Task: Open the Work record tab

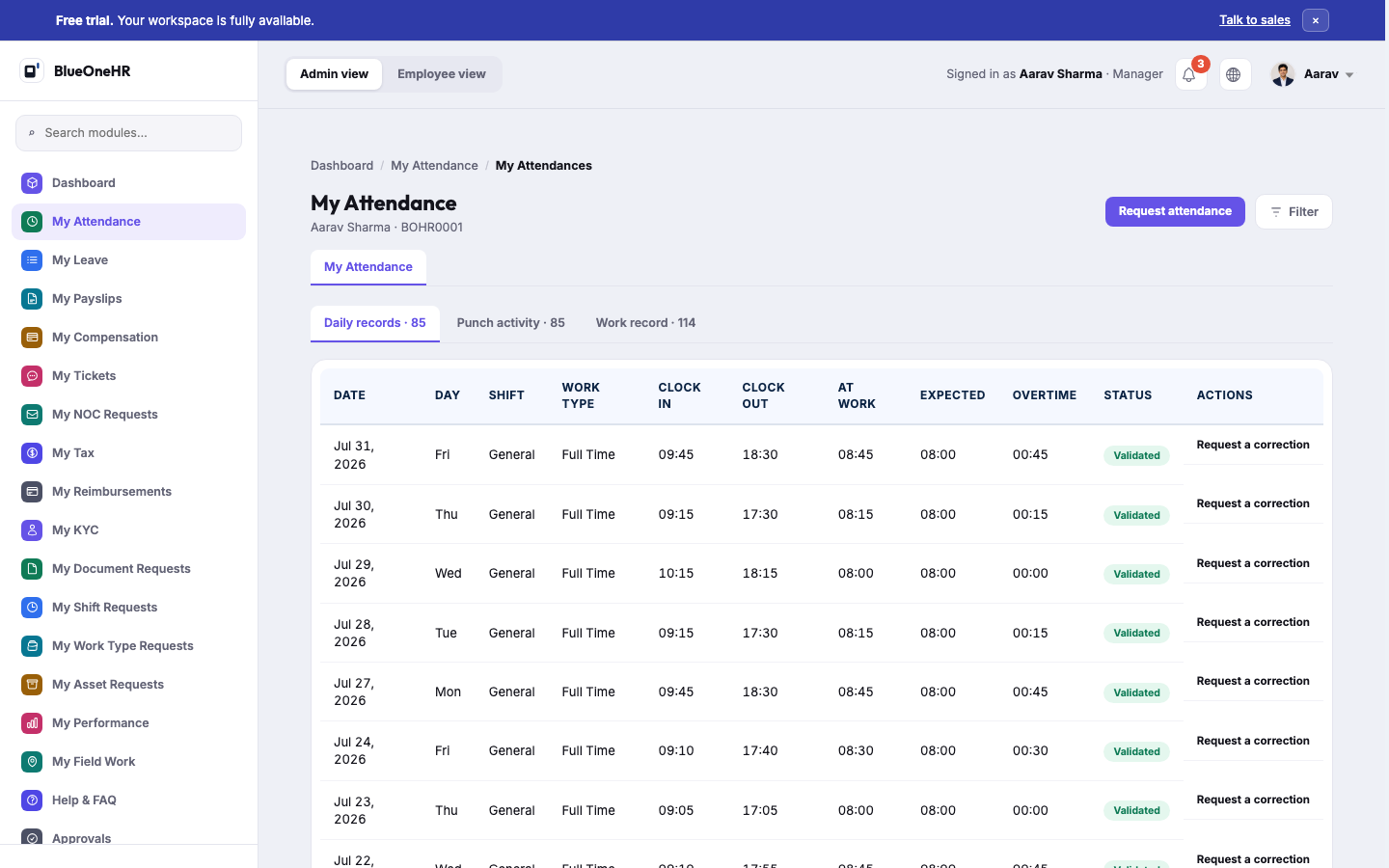Action: click(645, 323)
